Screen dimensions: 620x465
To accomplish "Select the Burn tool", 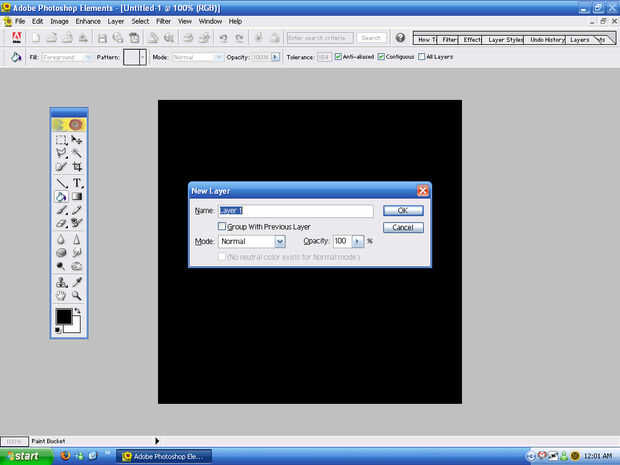I will (x=76, y=266).
